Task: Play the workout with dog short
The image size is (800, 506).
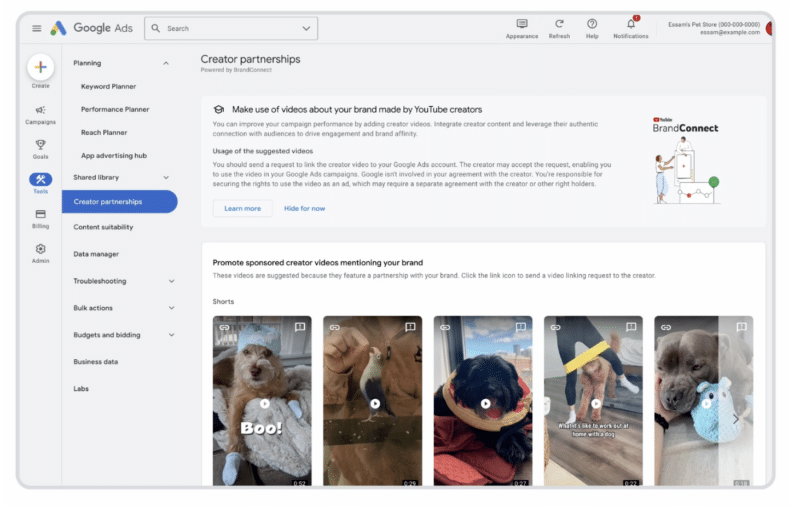Action: [x=596, y=403]
